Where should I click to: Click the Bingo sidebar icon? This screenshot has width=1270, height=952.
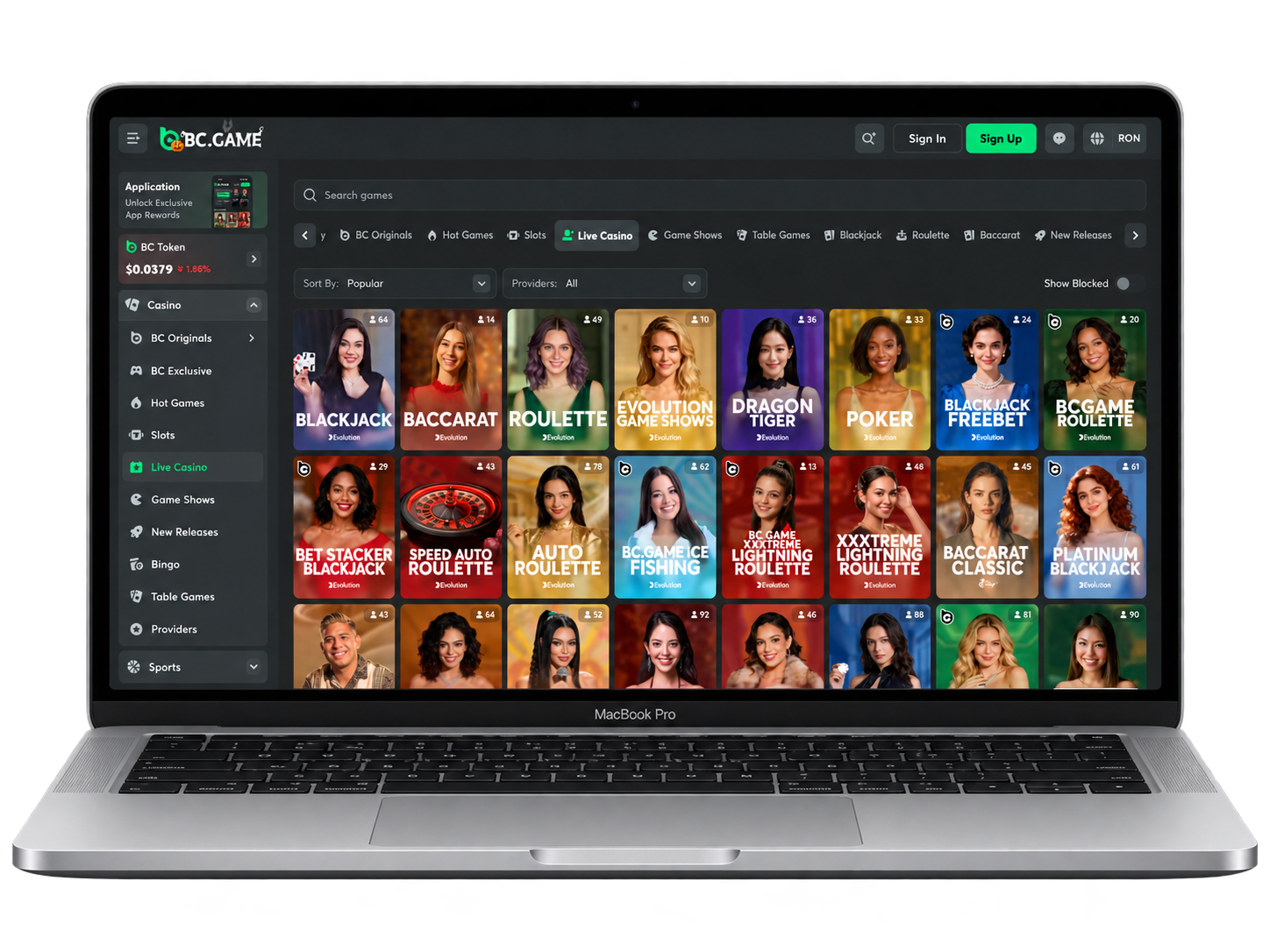[x=136, y=565]
